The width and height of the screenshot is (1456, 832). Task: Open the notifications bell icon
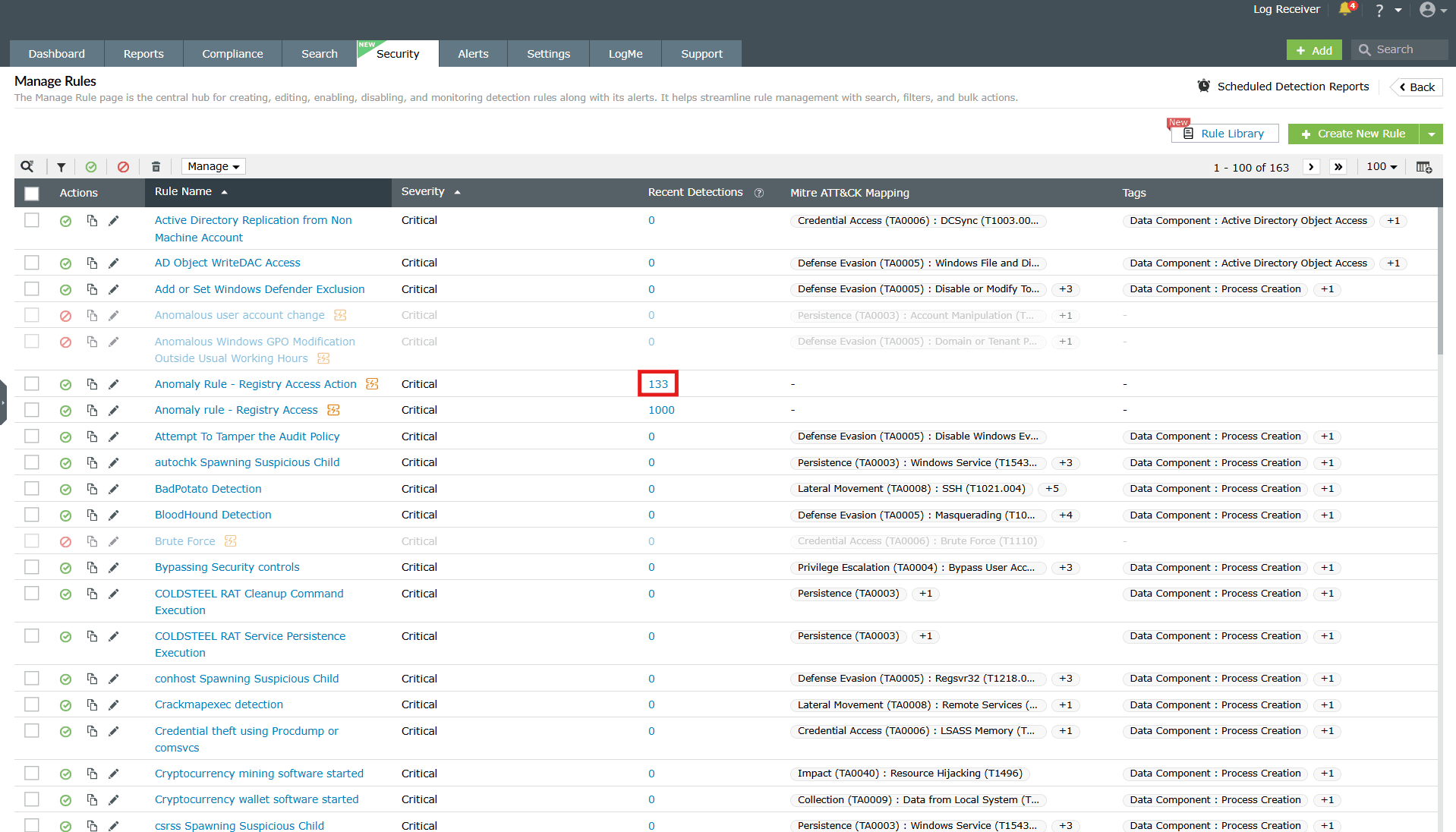1344,10
